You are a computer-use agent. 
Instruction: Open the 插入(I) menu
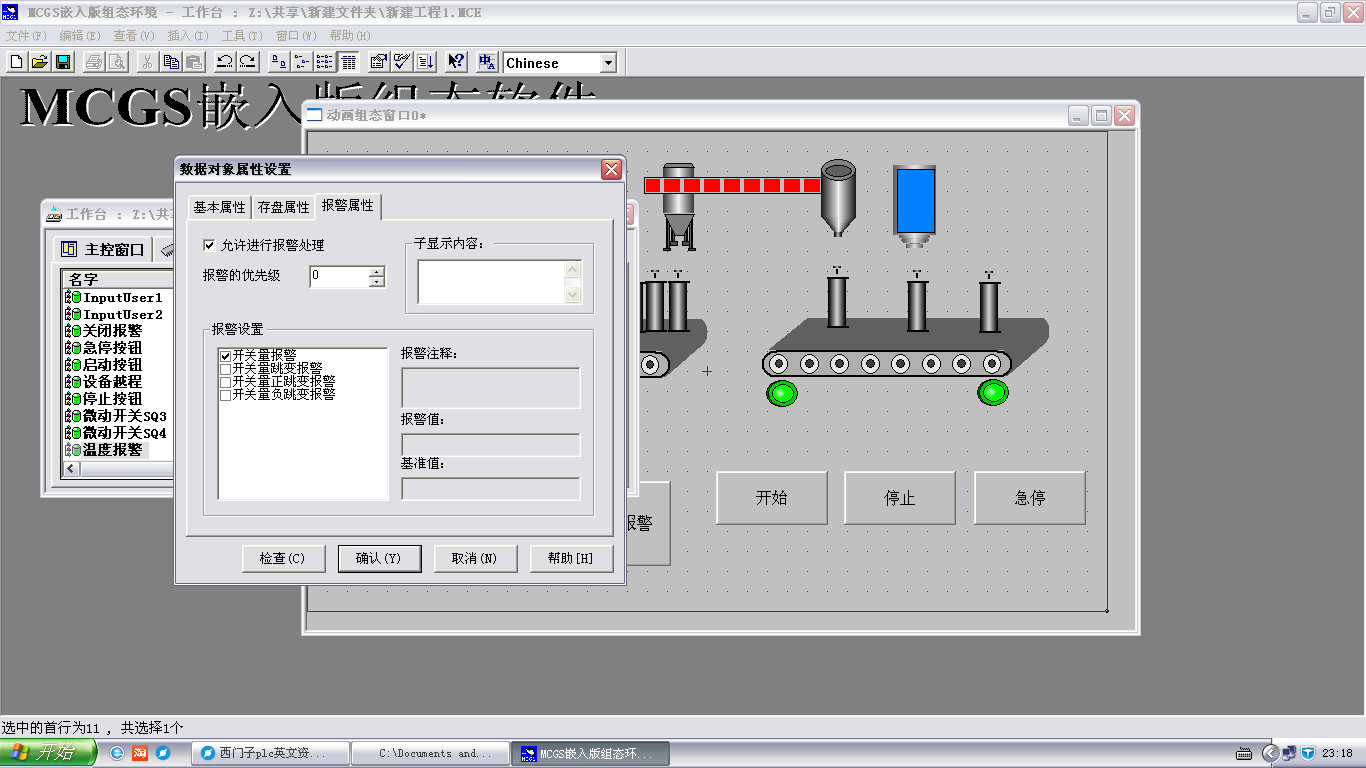(x=188, y=36)
